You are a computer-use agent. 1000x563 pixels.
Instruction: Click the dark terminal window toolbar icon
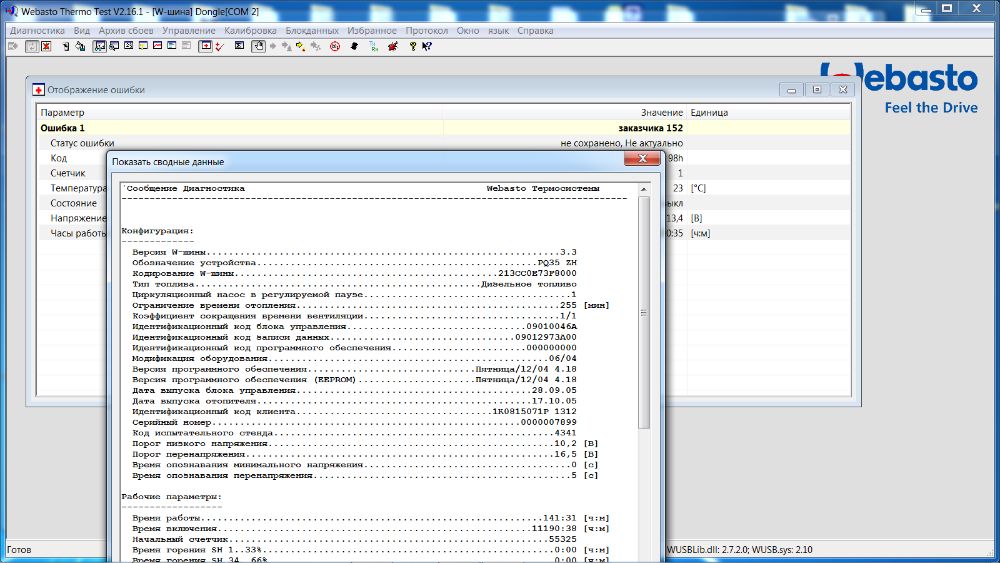pos(239,46)
